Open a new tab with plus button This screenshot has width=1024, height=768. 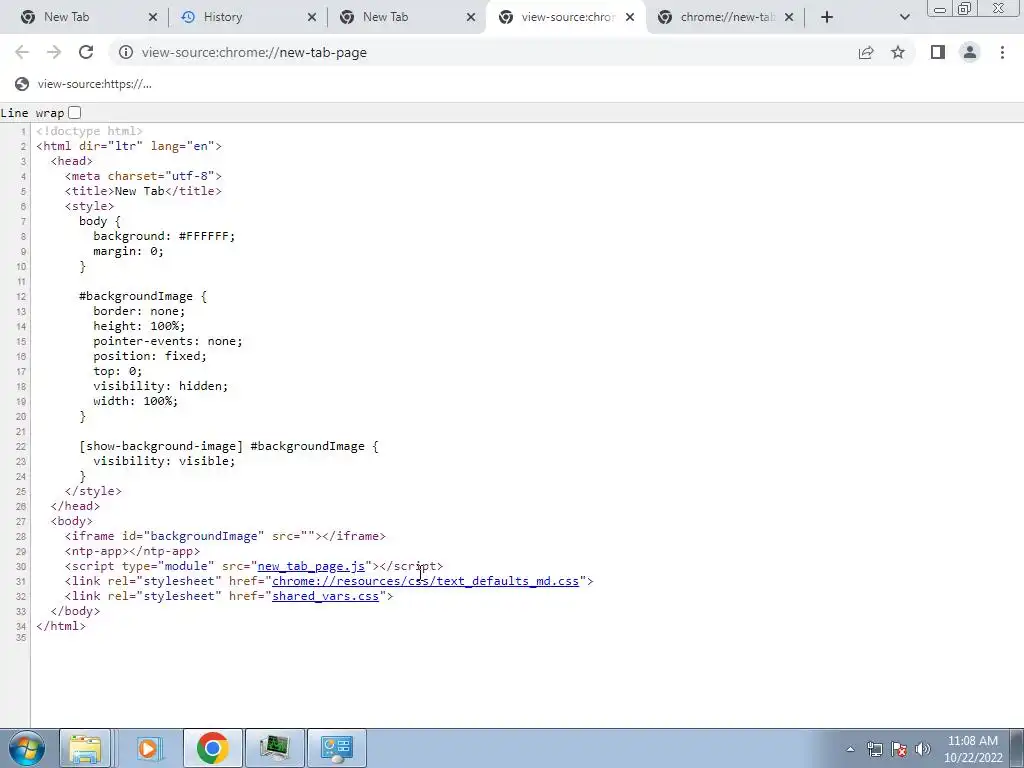(x=827, y=17)
